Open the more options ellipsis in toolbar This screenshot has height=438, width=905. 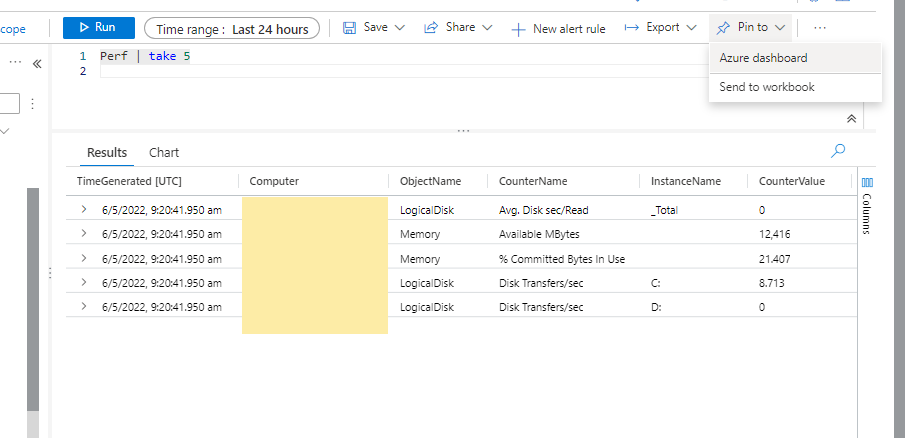click(820, 28)
